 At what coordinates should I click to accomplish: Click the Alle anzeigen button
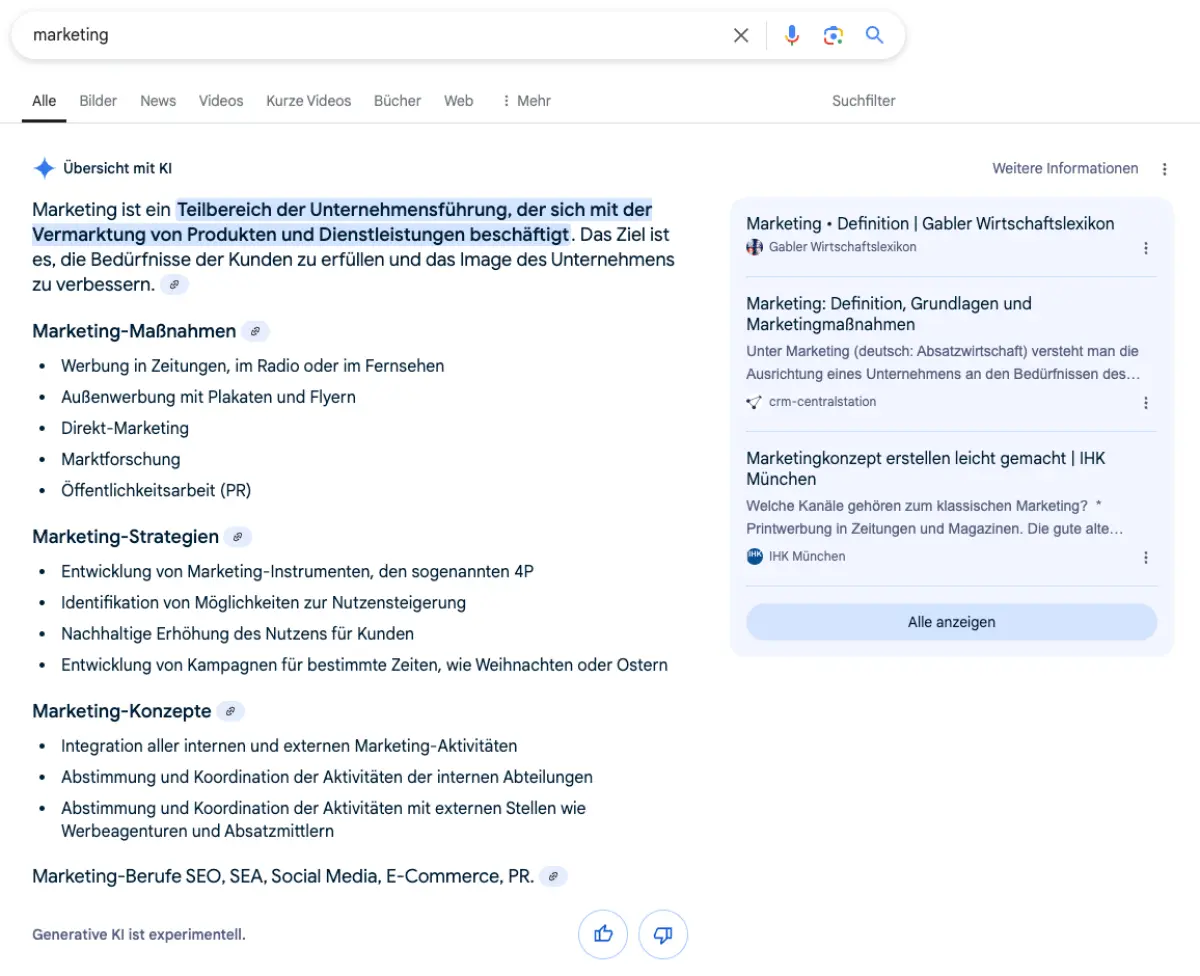pyautogui.click(x=952, y=622)
